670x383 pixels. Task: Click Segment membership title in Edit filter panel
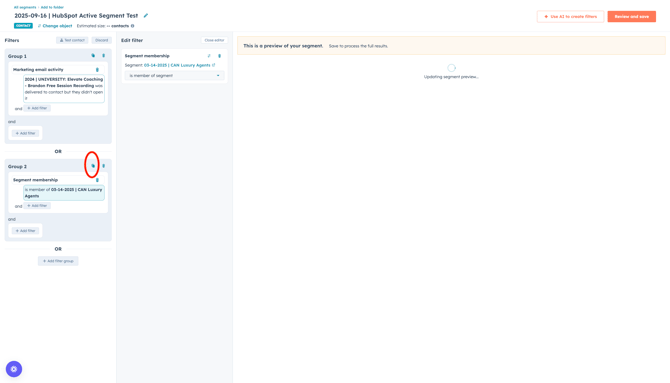(x=147, y=56)
